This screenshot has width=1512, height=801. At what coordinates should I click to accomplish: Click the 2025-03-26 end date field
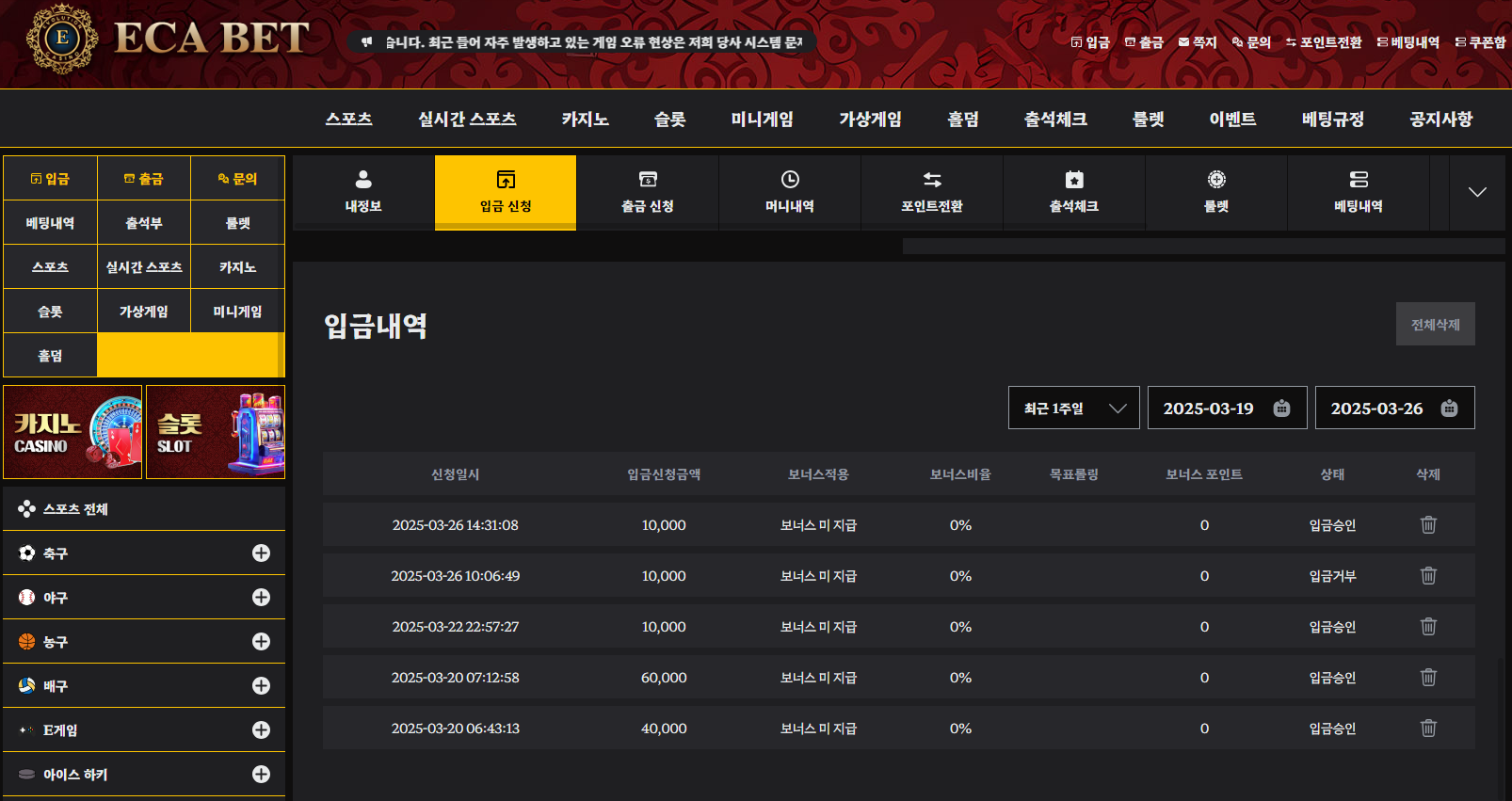(1376, 409)
